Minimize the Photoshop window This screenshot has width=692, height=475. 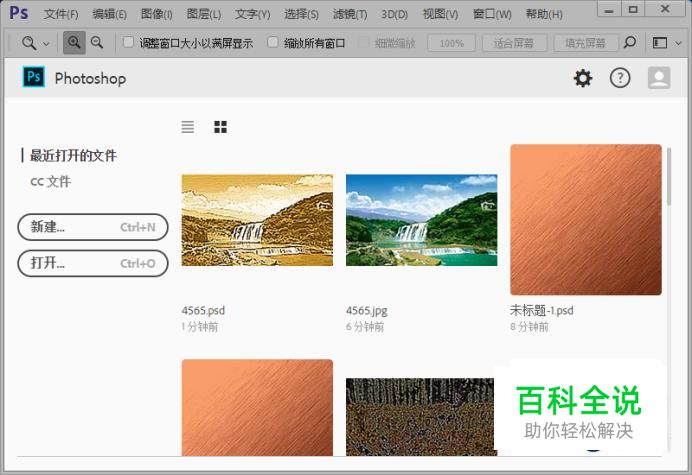609,9
